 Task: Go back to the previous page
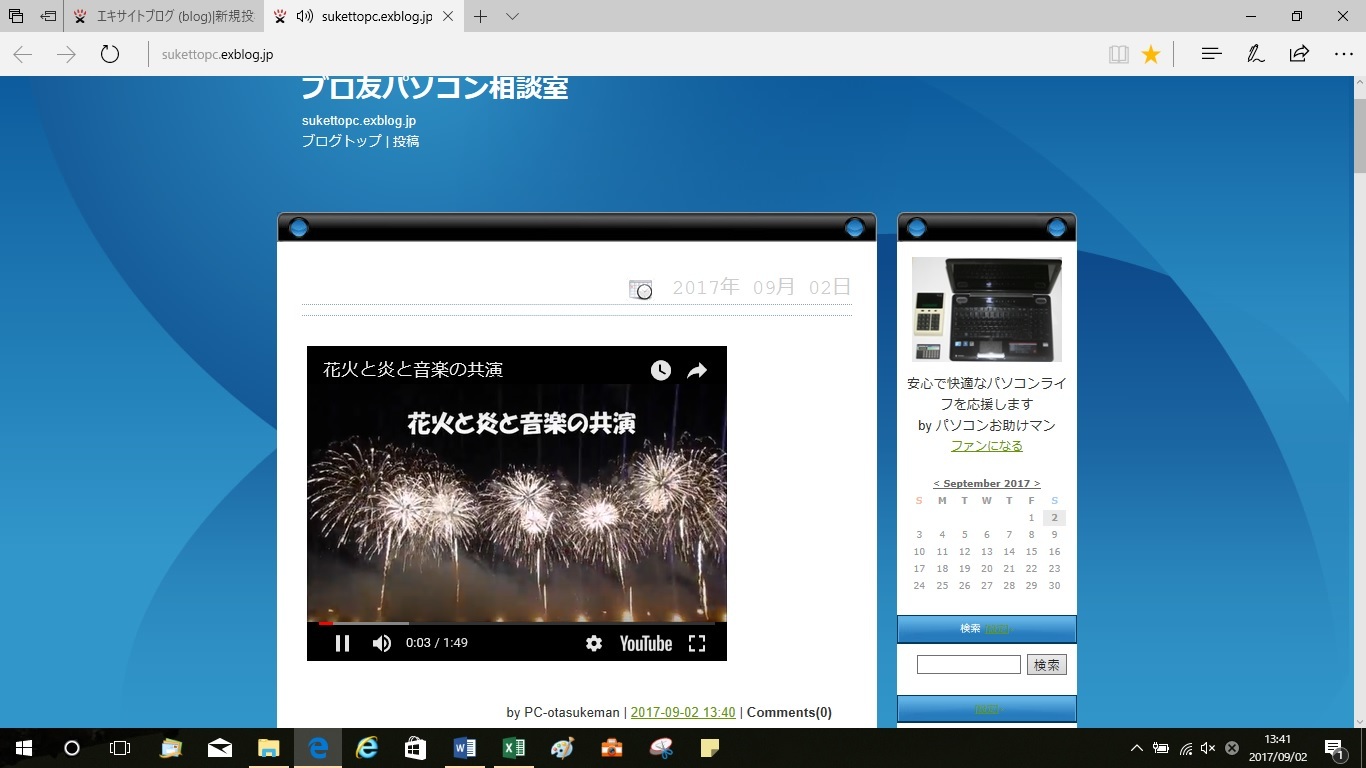[22, 54]
